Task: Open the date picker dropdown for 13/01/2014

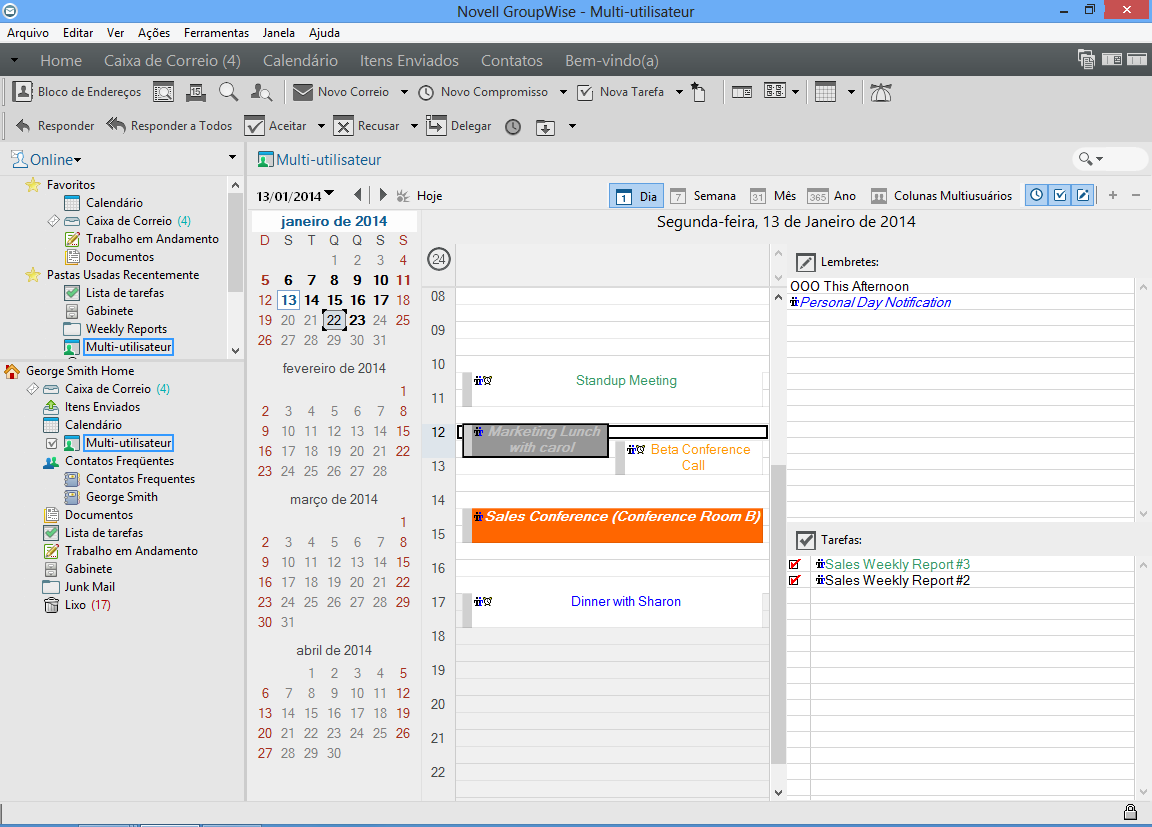Action: point(329,194)
